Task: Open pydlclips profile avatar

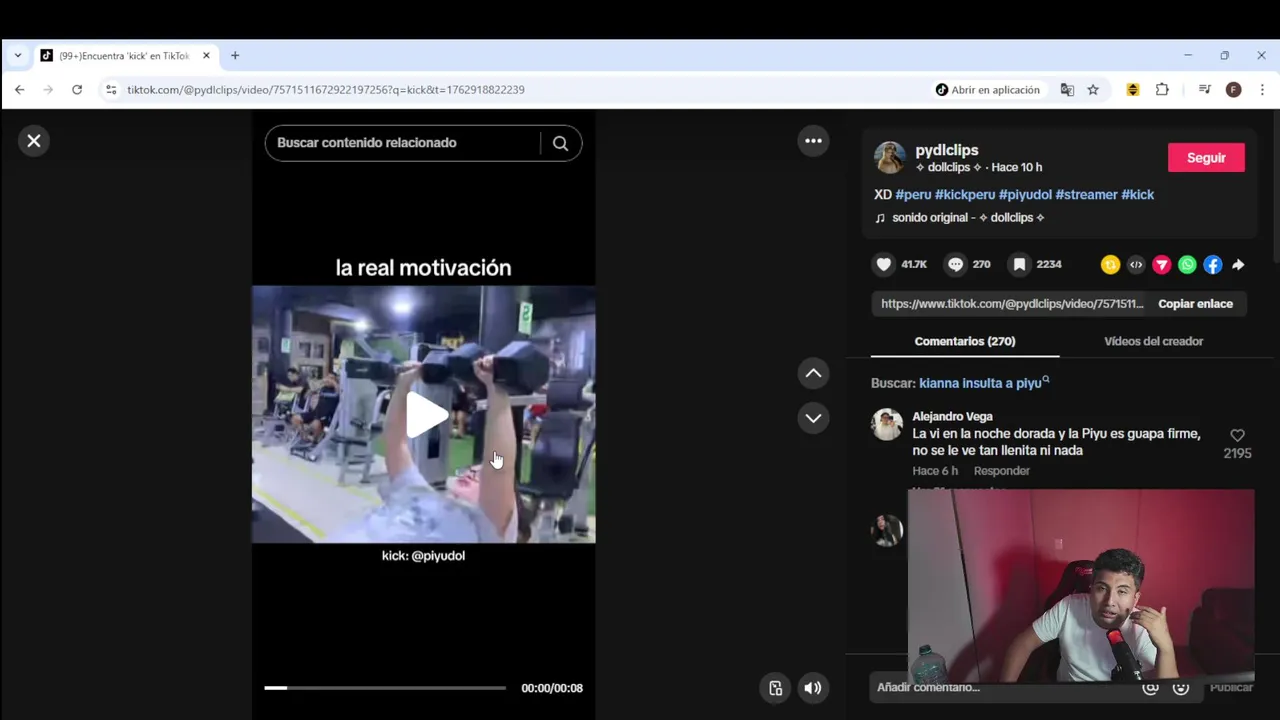Action: [889, 158]
